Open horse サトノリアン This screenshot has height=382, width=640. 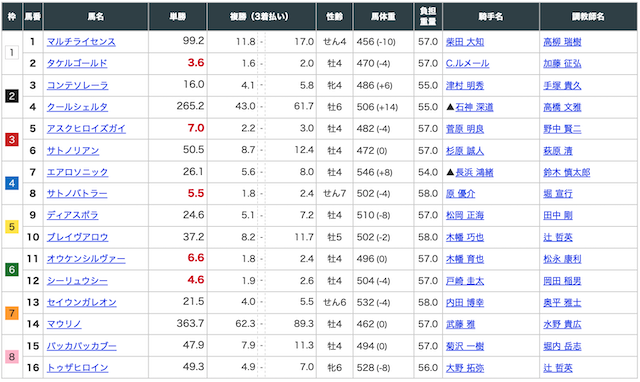(73, 151)
